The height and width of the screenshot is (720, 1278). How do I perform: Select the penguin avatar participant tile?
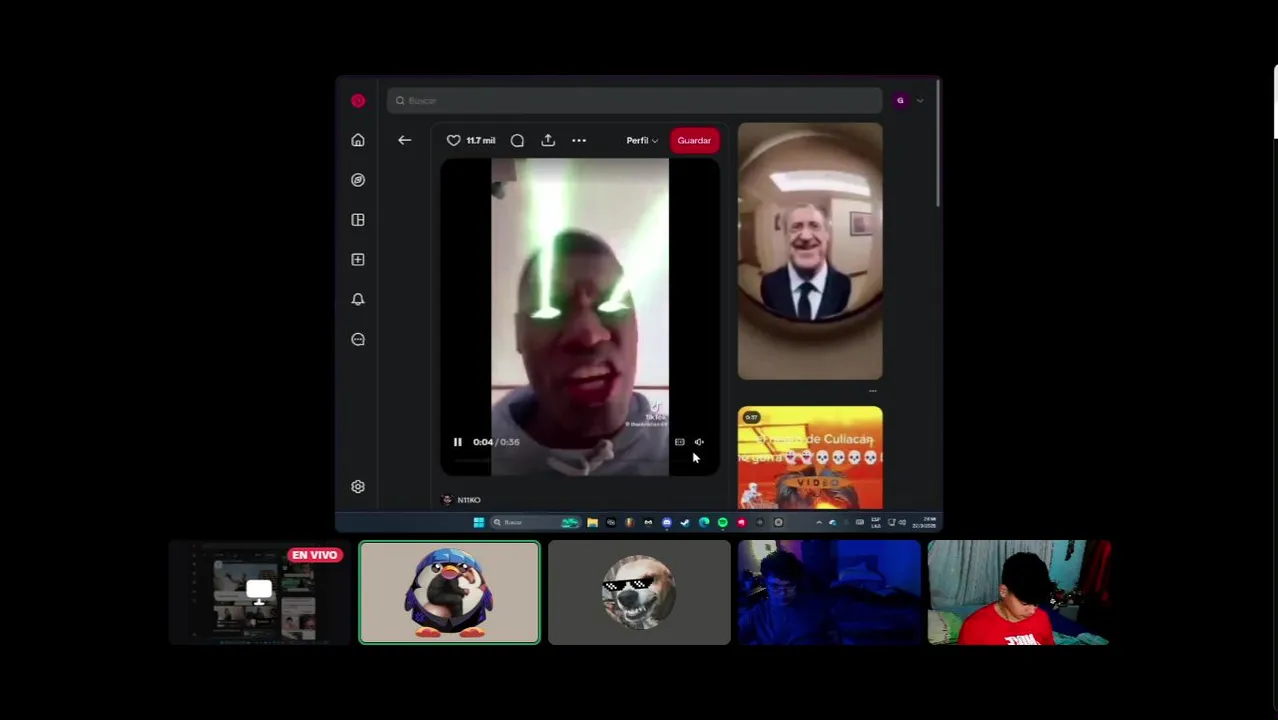pos(449,593)
